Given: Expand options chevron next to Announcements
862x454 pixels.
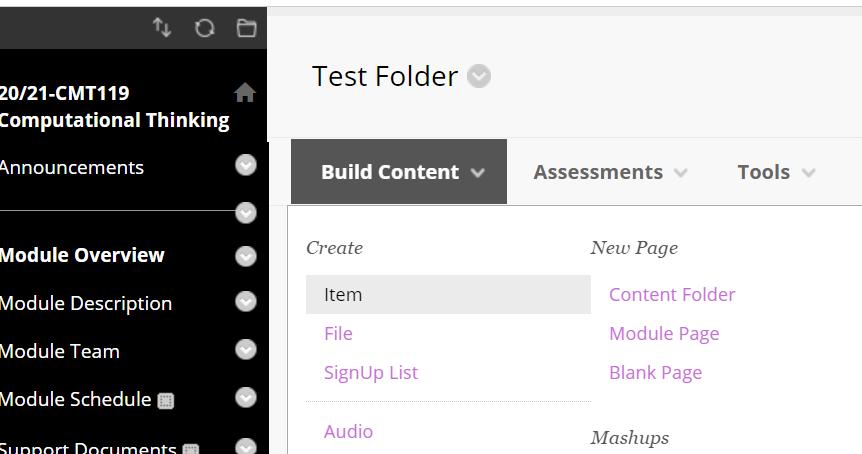Looking at the screenshot, I should click(x=246, y=165).
